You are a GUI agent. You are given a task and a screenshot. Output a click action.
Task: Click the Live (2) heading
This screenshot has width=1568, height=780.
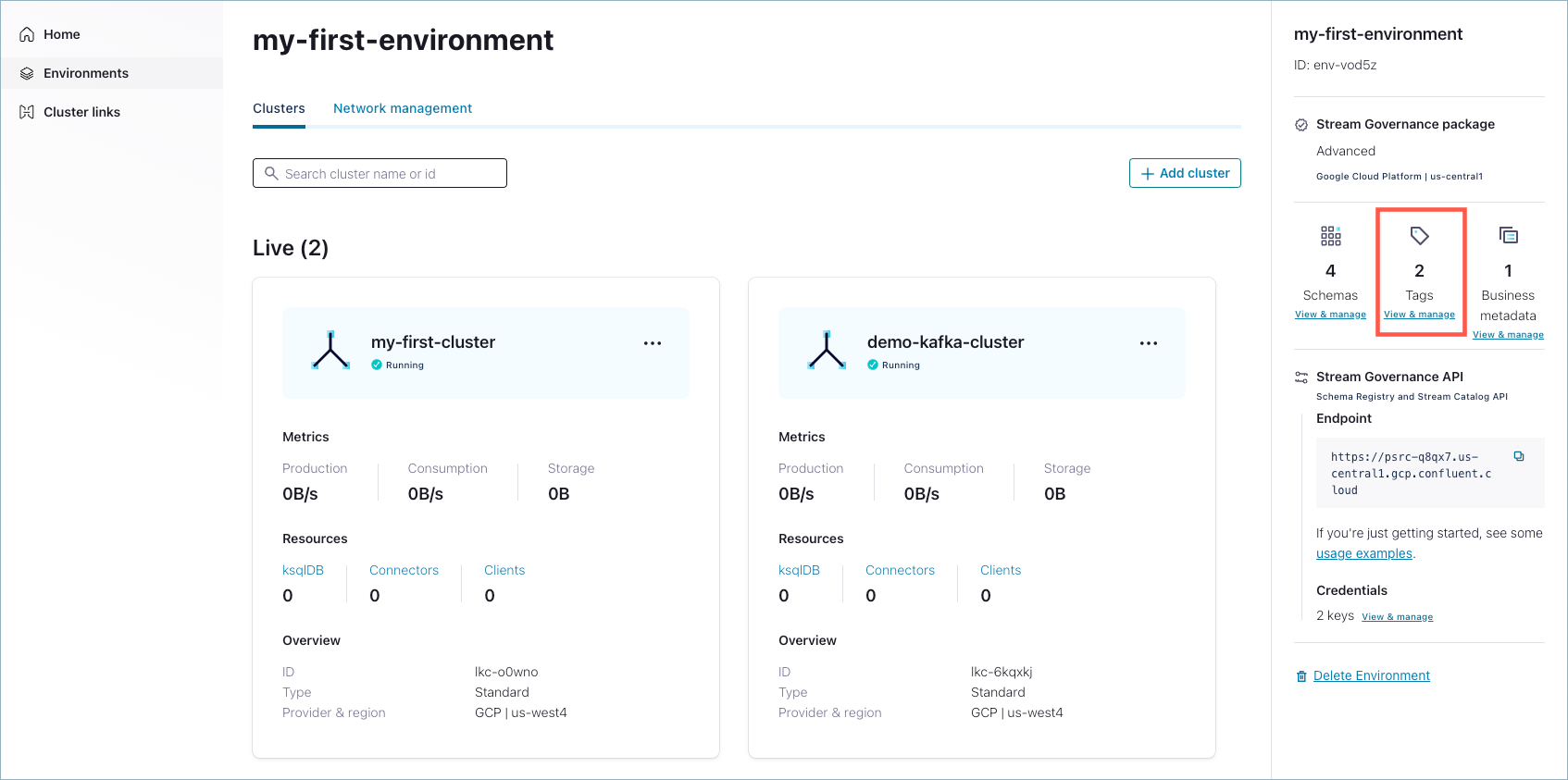(x=291, y=248)
